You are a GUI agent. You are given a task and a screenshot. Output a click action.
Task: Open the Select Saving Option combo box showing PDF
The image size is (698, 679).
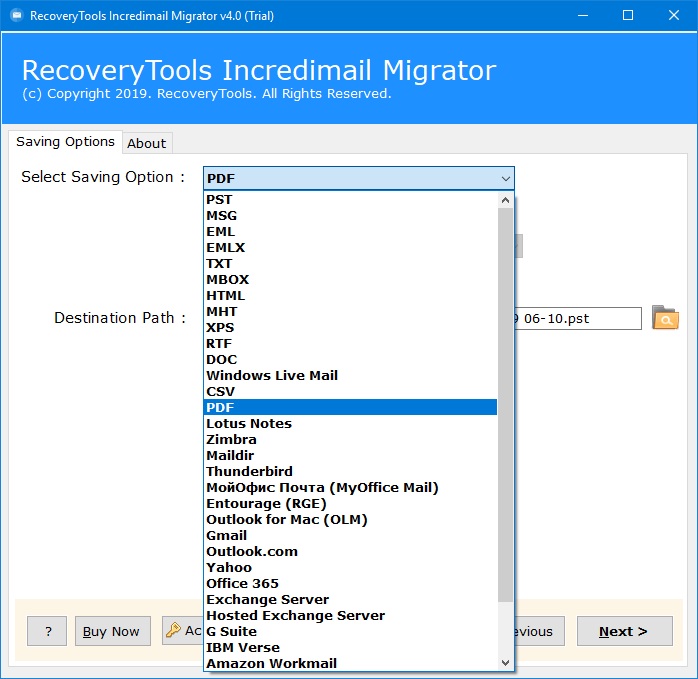[x=358, y=179]
